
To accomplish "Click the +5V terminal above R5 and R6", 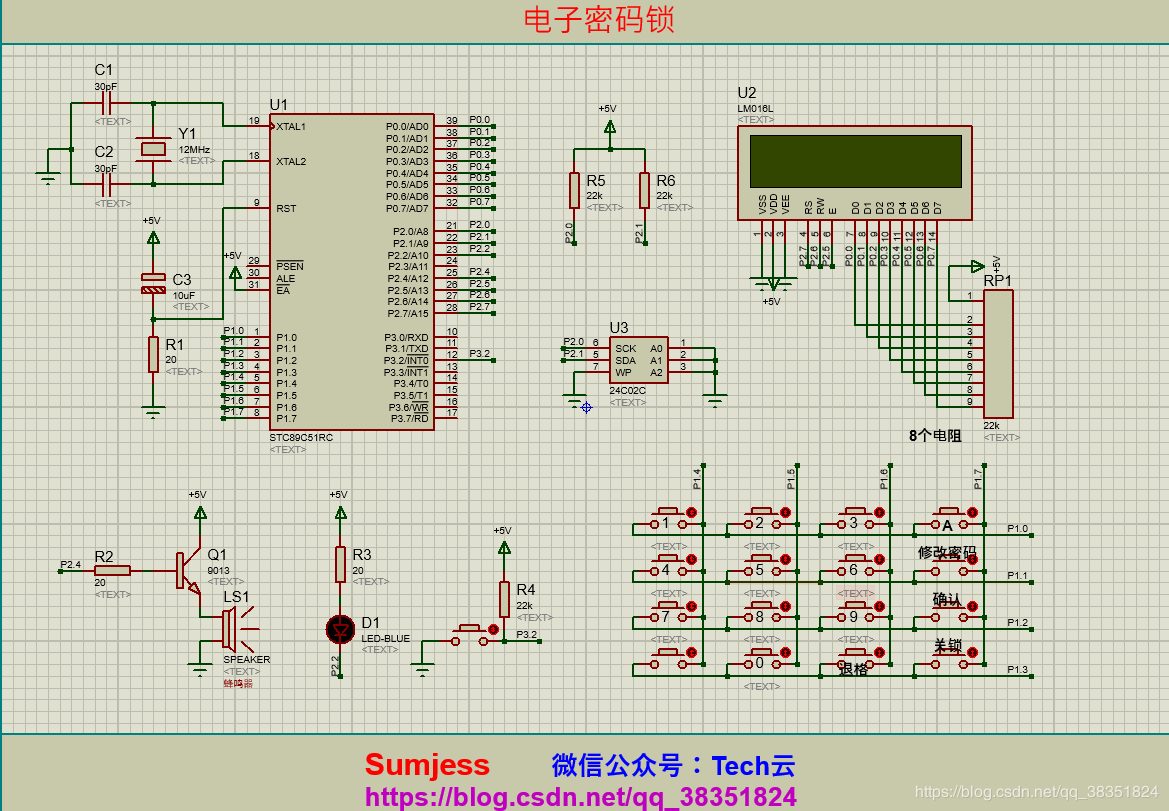I will (x=610, y=127).
